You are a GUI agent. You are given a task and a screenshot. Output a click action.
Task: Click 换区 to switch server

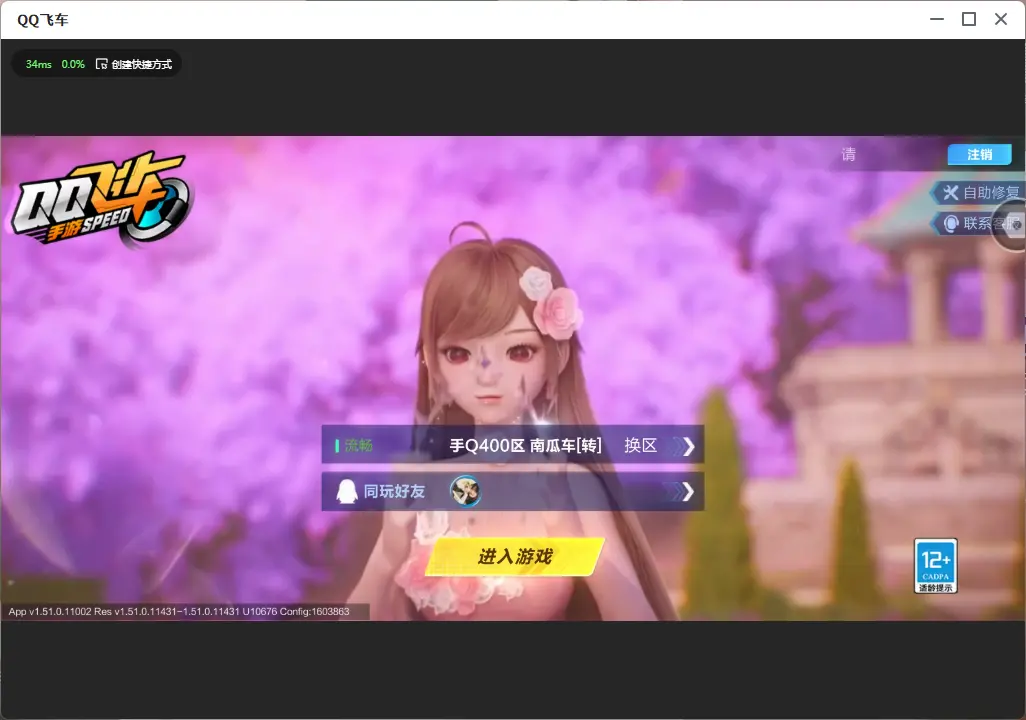click(640, 446)
